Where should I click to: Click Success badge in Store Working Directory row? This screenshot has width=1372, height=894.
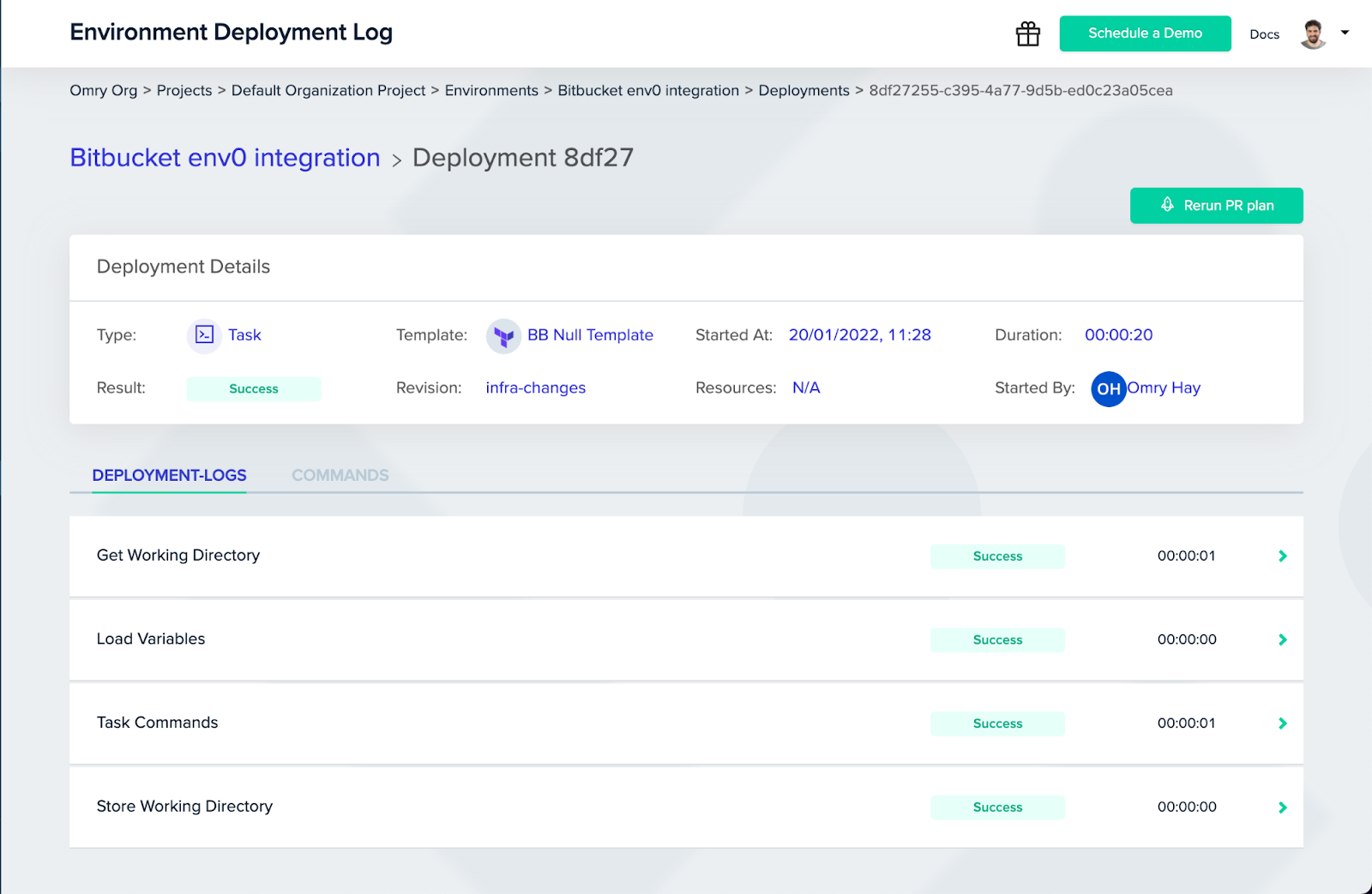coord(997,807)
